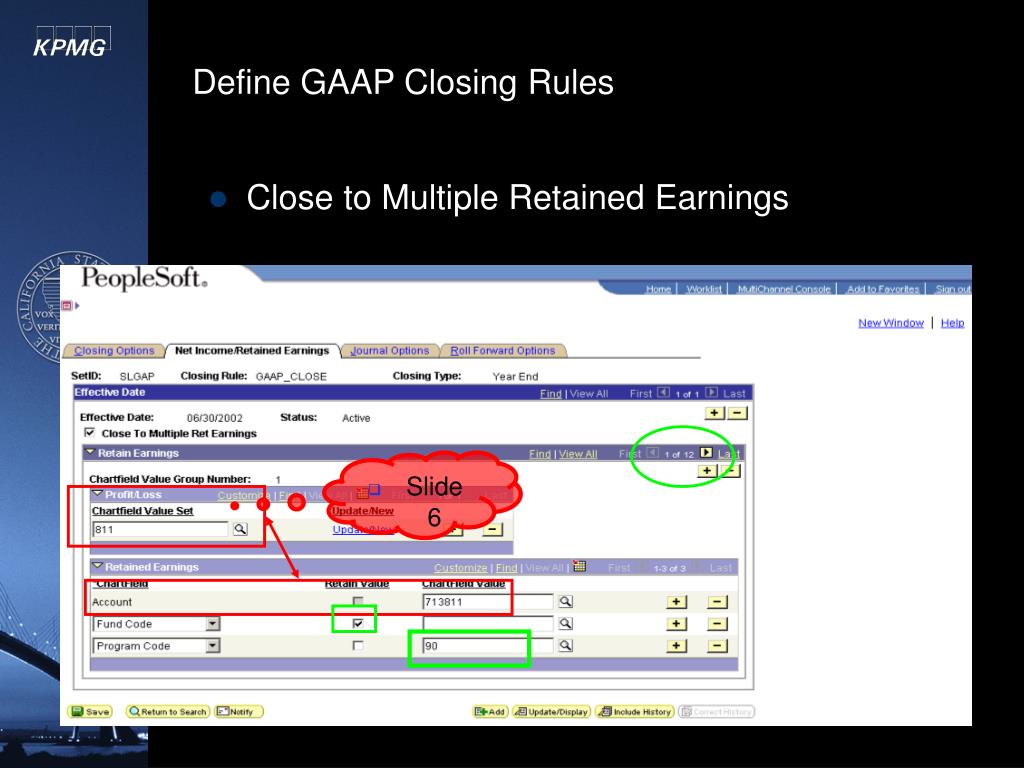Click Save button
Screen dimensions: 1024x768
pyautogui.click(x=90, y=711)
